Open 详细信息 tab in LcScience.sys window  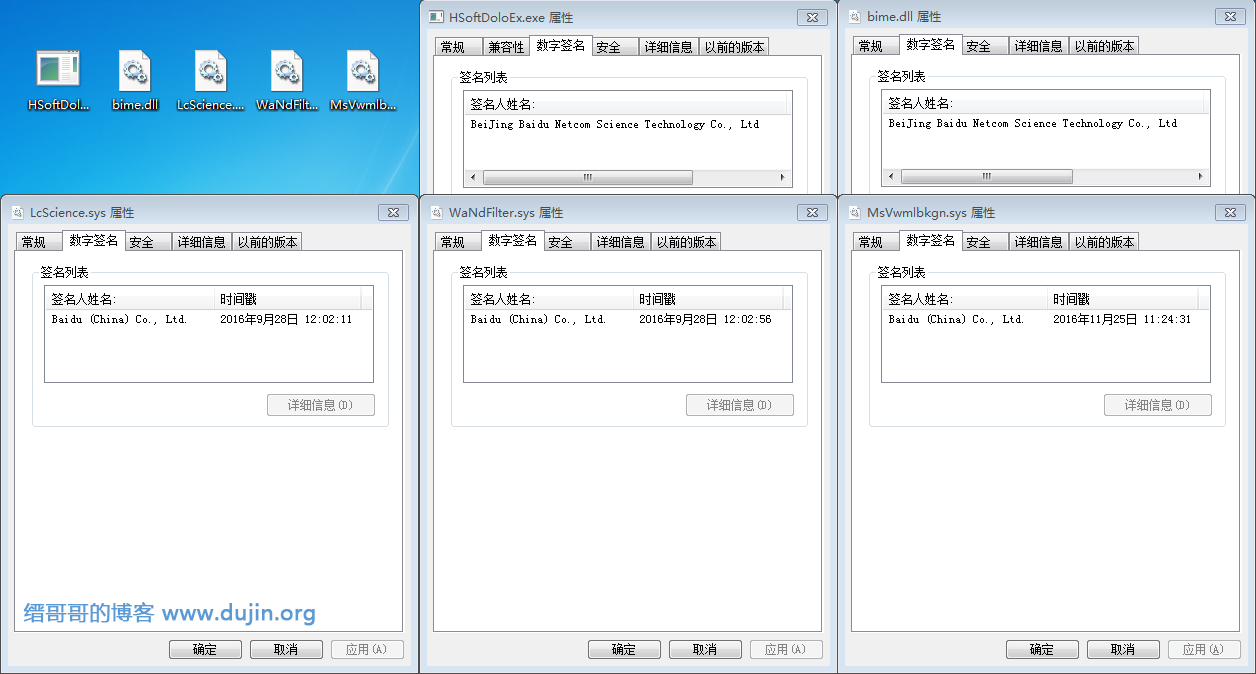[x=201, y=242]
